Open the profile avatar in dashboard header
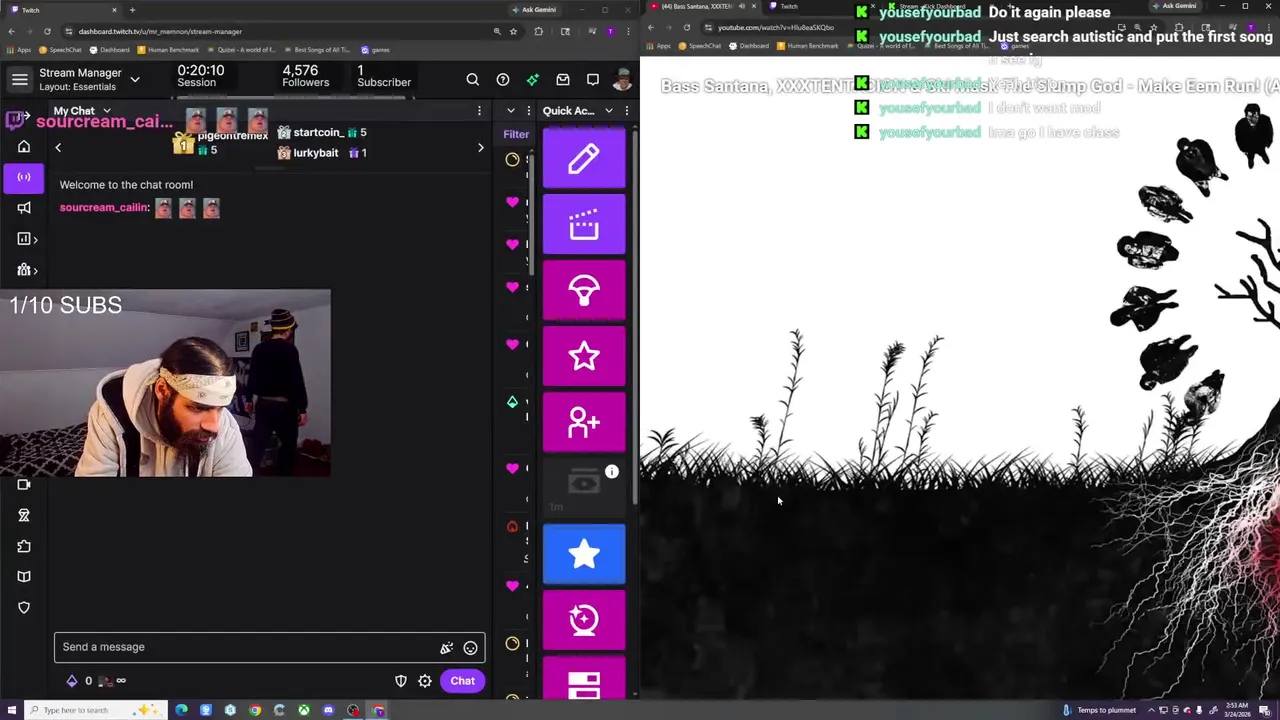1280x720 pixels. pos(622,79)
